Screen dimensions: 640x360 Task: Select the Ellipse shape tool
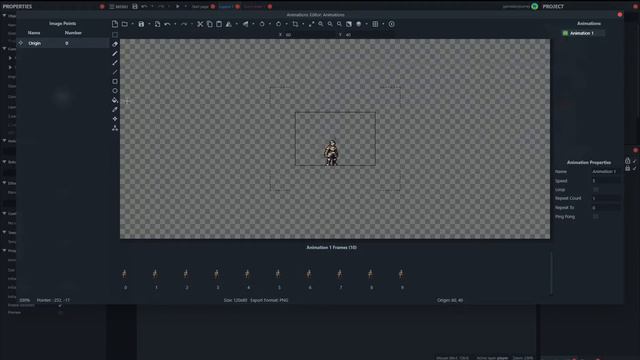point(115,91)
